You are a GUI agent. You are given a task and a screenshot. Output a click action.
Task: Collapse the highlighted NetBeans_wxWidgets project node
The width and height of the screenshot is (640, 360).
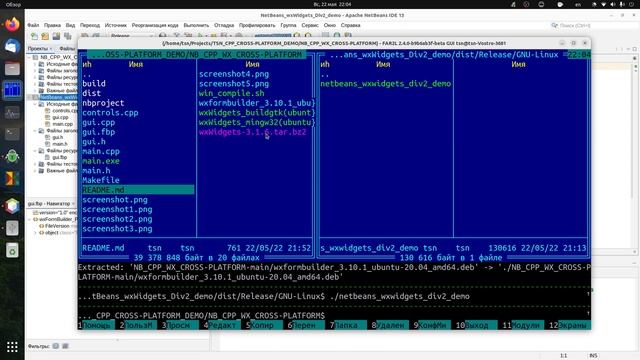point(30,97)
